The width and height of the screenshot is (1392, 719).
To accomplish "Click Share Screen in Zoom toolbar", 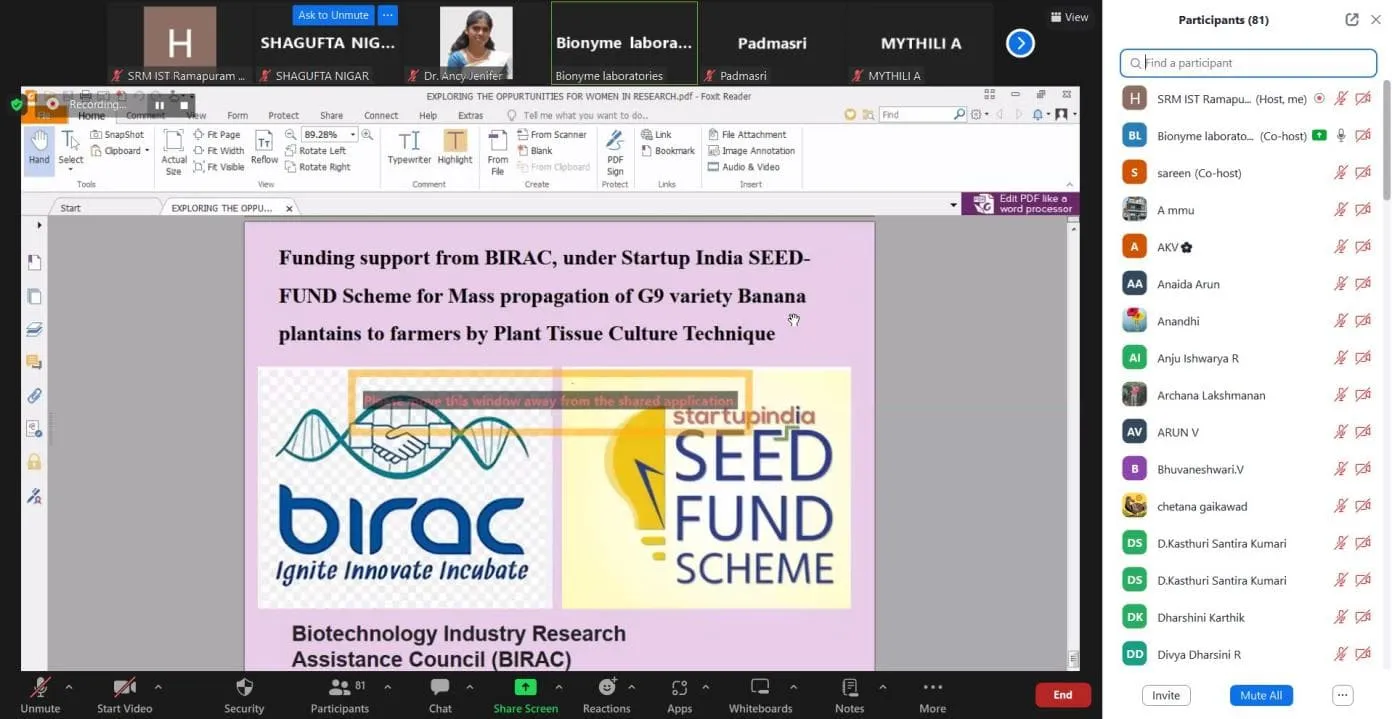I will coord(525,696).
